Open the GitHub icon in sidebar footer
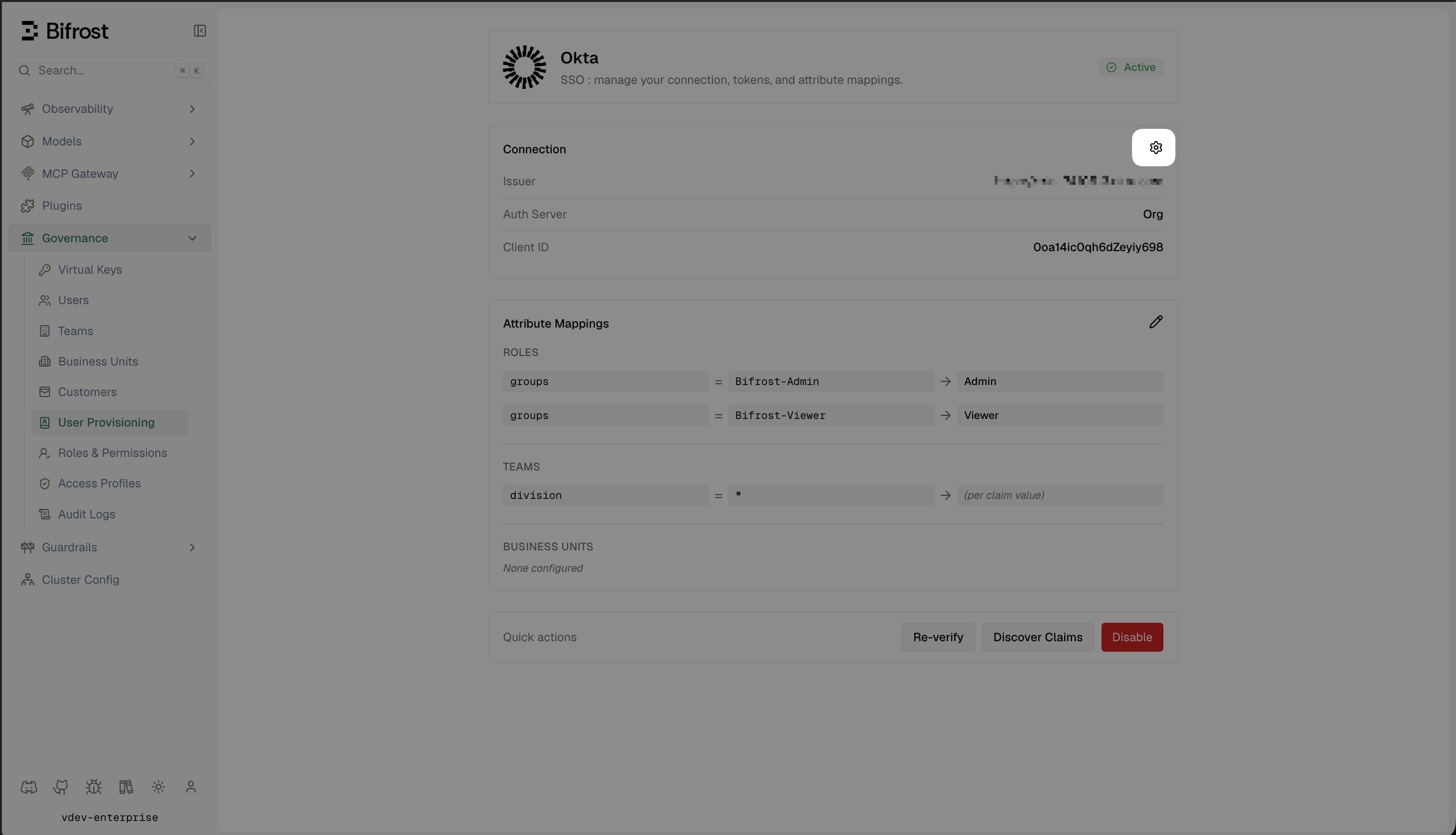 61,787
